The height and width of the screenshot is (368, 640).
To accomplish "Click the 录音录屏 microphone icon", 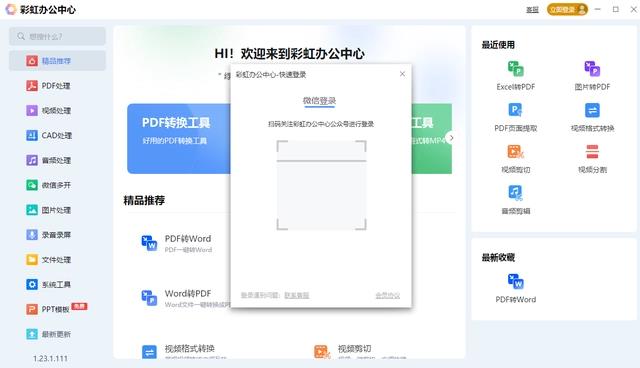I will coord(32,235).
